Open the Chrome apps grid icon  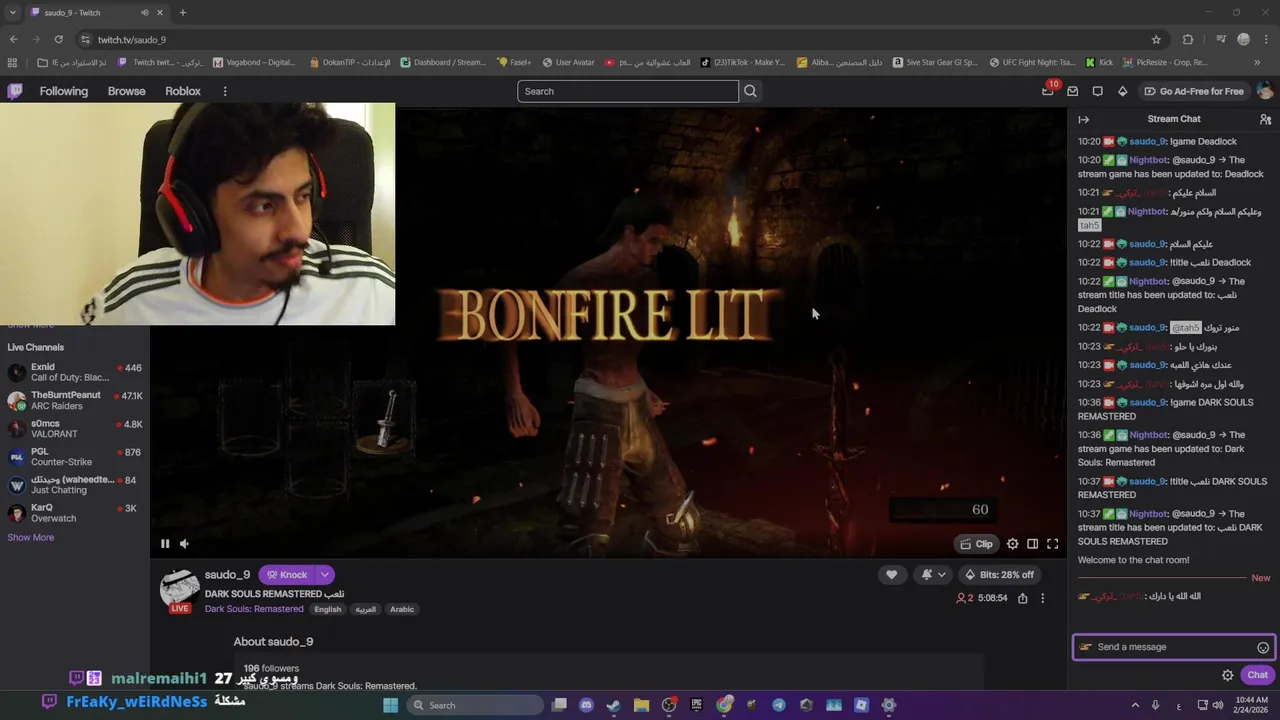[x=13, y=62]
